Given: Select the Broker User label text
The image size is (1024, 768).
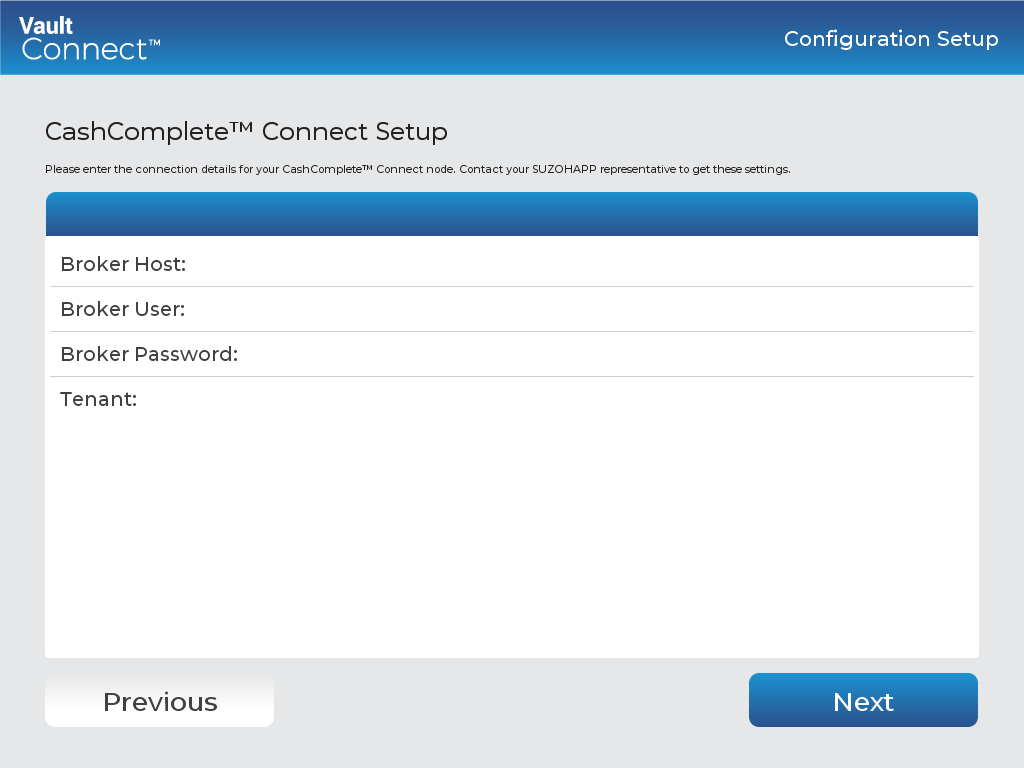Looking at the screenshot, I should click(x=122, y=308).
